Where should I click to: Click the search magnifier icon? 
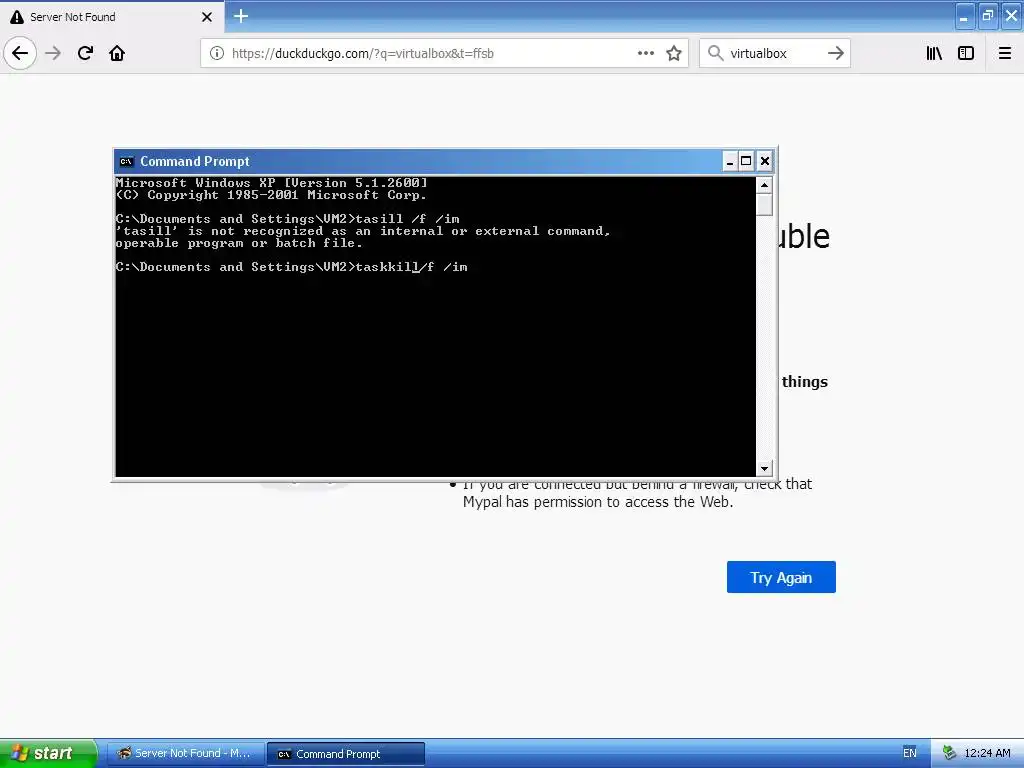716,53
